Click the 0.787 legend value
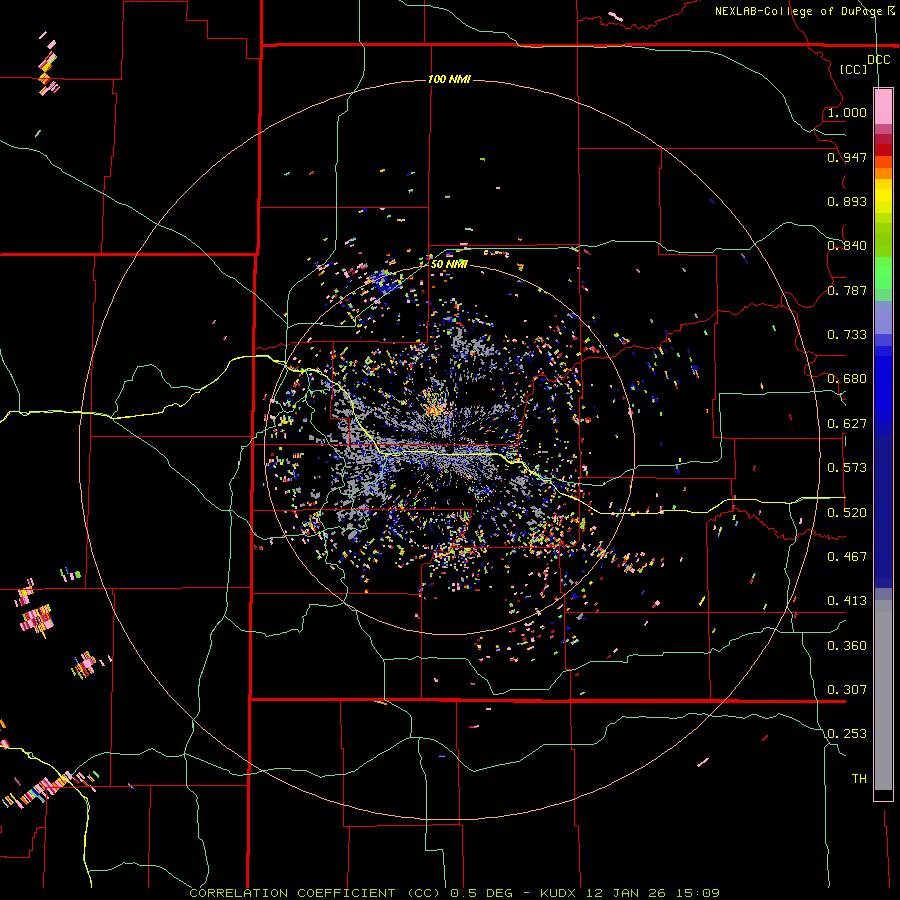 pyautogui.click(x=847, y=290)
